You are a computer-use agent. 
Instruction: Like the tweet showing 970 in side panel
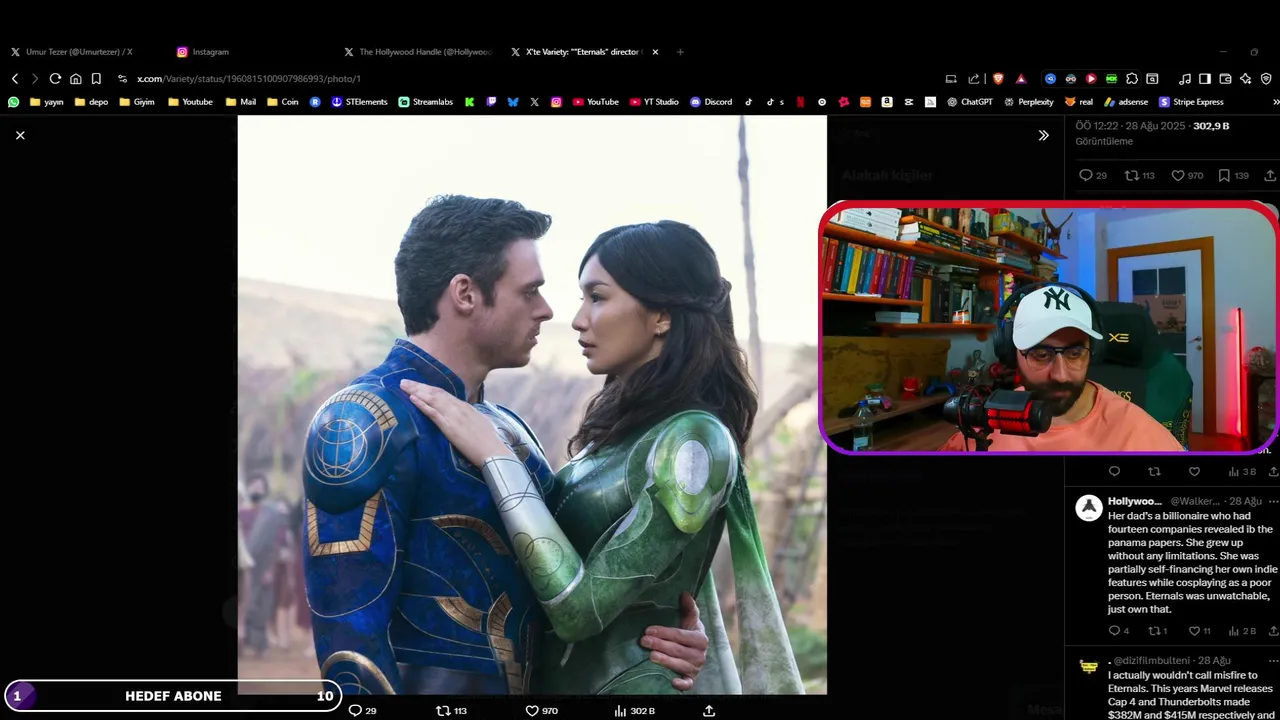[1178, 175]
